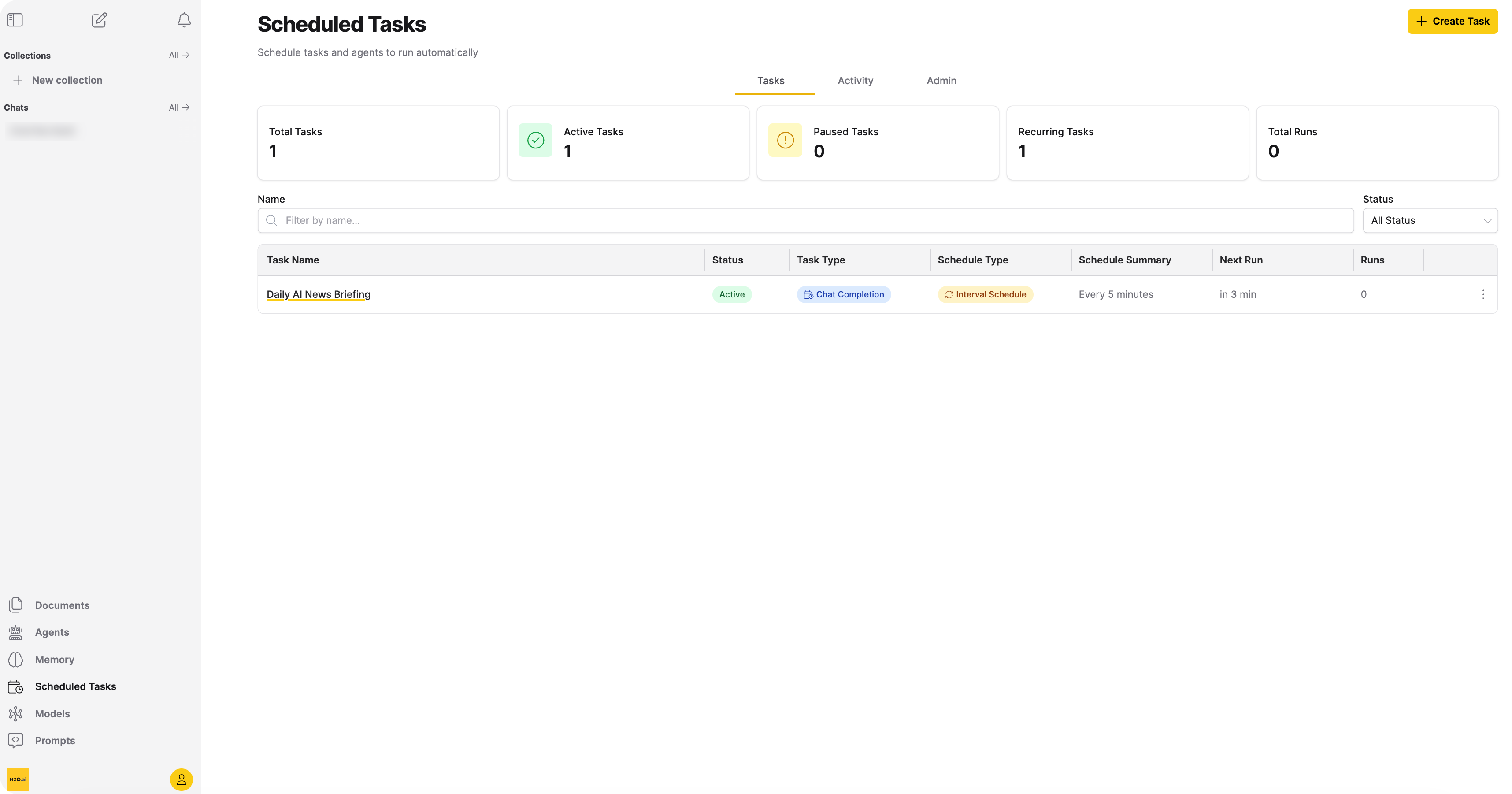Click Scheduled Tasks label in sidebar

click(75, 686)
